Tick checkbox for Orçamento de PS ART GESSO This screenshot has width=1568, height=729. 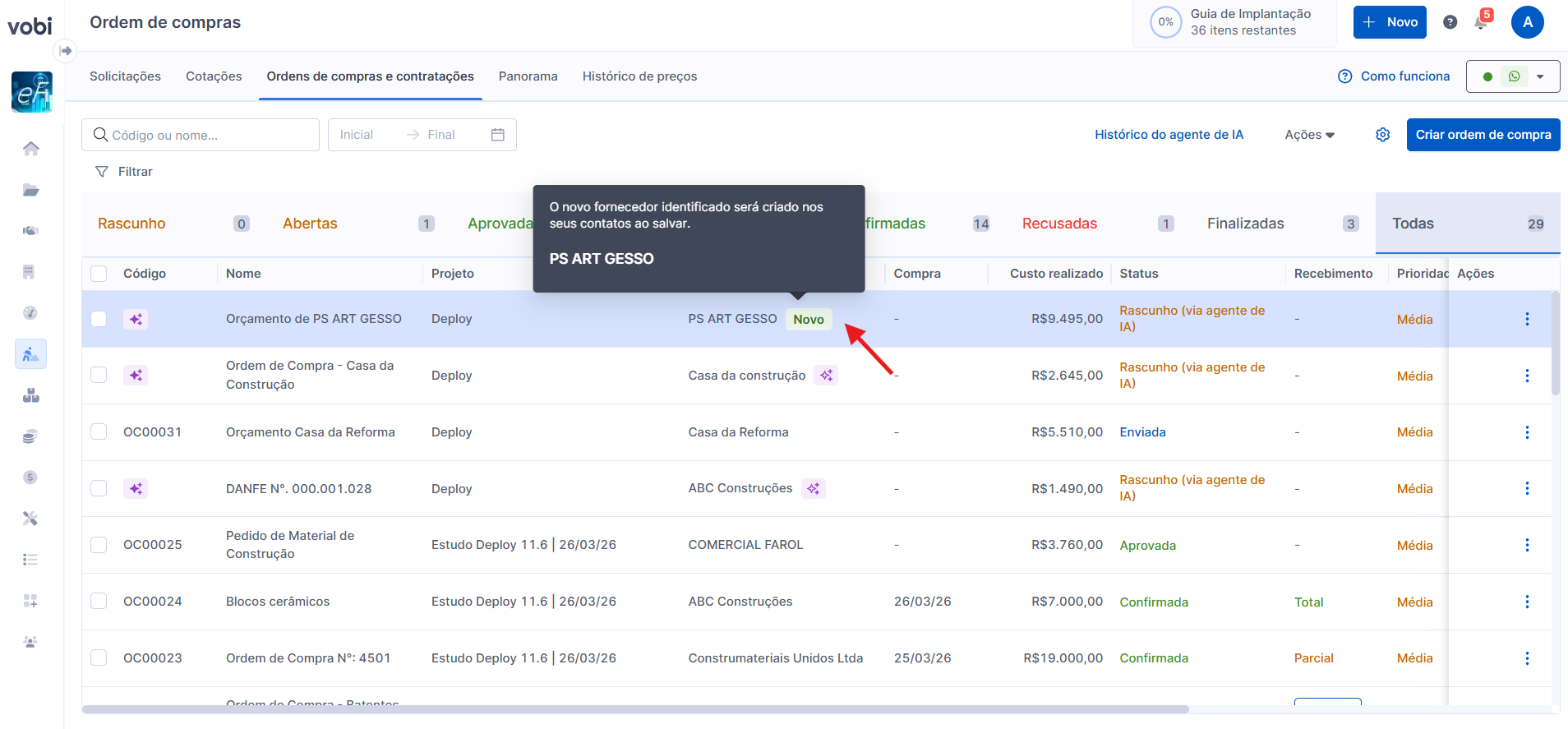(x=99, y=319)
